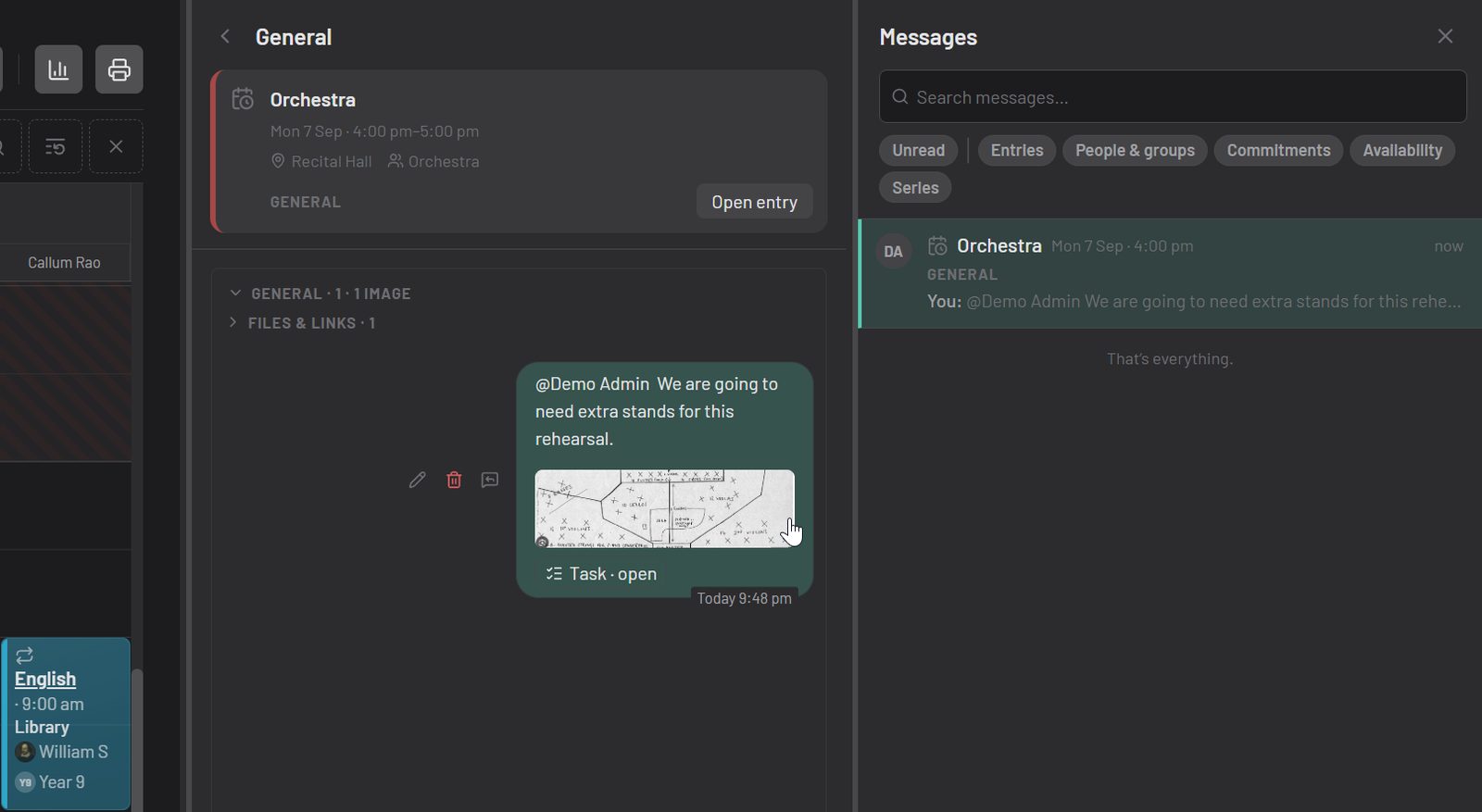This screenshot has height=812, width=1482.
Task: Reply in thread using the speech bubble icon
Action: [x=490, y=480]
